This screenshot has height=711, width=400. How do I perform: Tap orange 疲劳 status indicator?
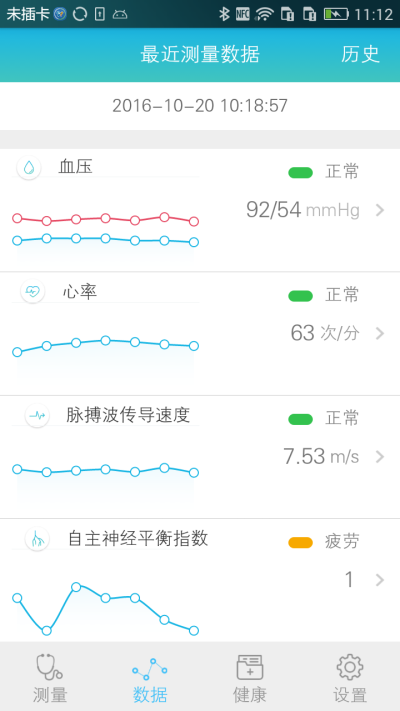300,542
